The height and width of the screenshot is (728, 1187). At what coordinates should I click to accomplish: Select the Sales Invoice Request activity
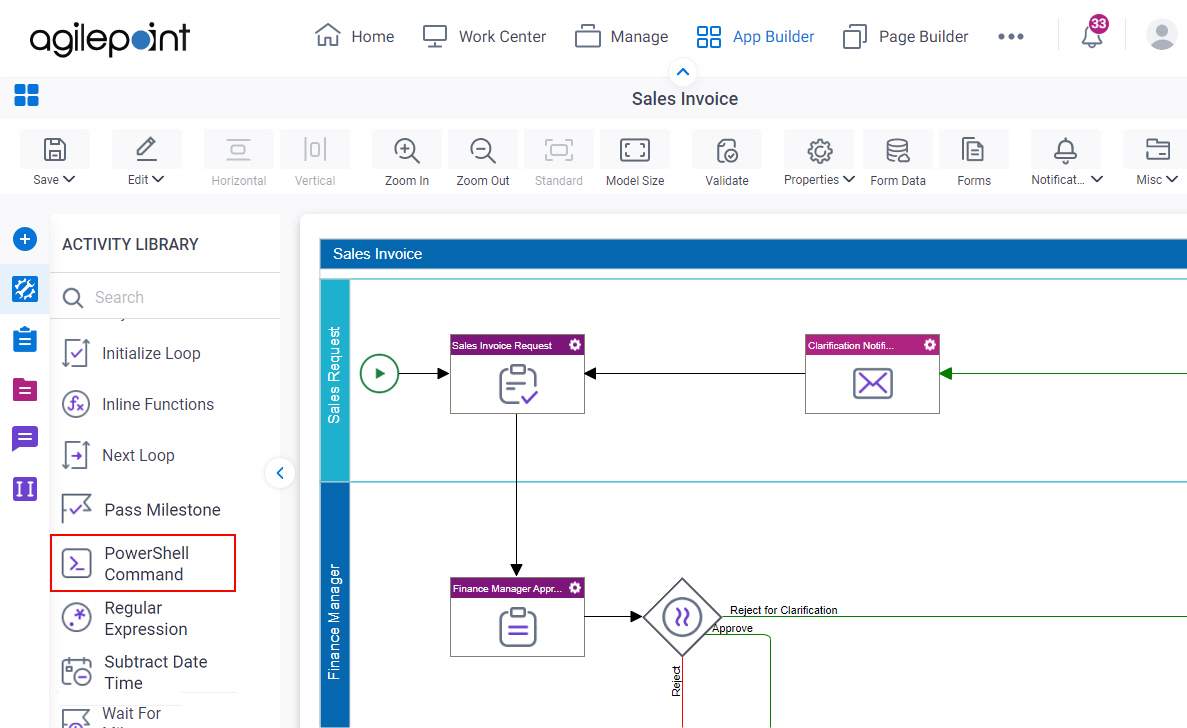[517, 374]
